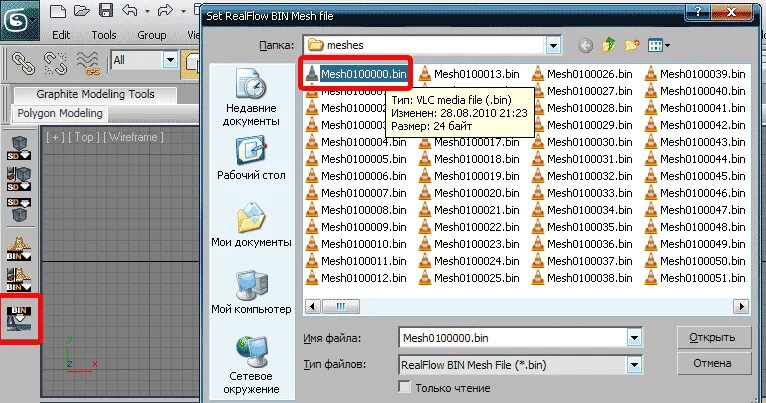Select file Mesh0100020.bin
The width and height of the screenshot is (766, 403).
pos(469,192)
